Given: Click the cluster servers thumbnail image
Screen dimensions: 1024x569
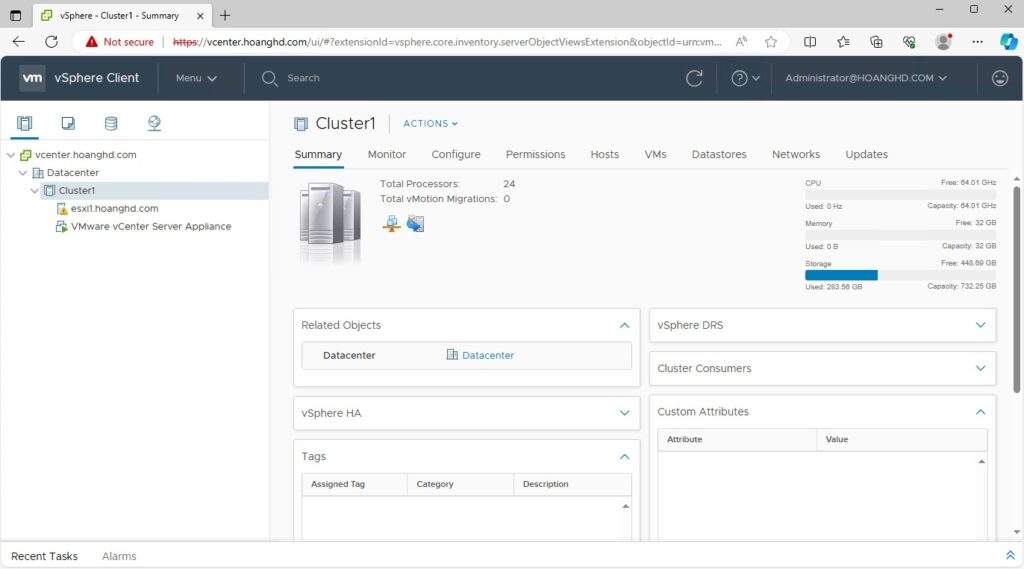Looking at the screenshot, I should (330, 222).
